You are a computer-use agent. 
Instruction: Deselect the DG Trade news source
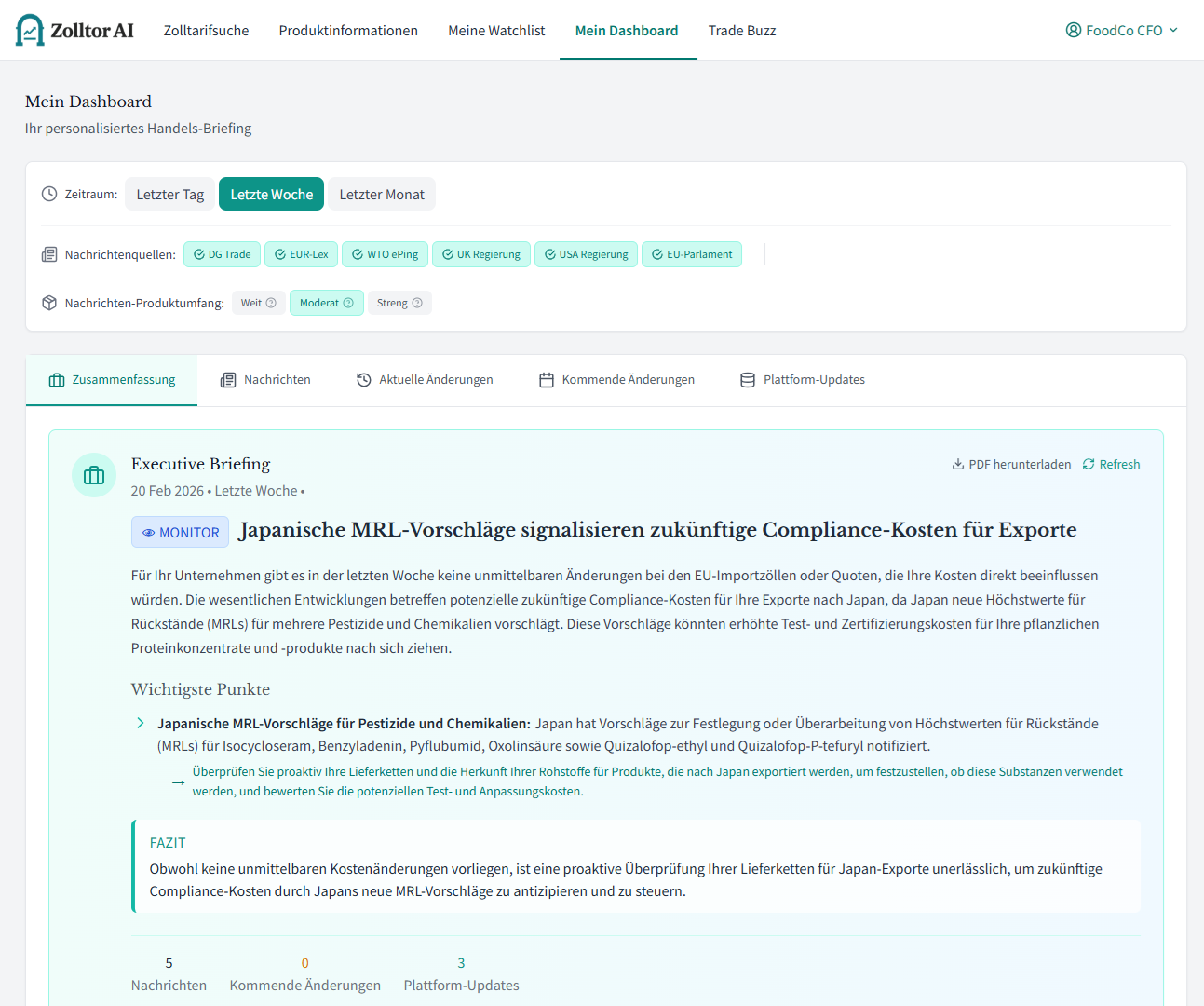coord(222,253)
